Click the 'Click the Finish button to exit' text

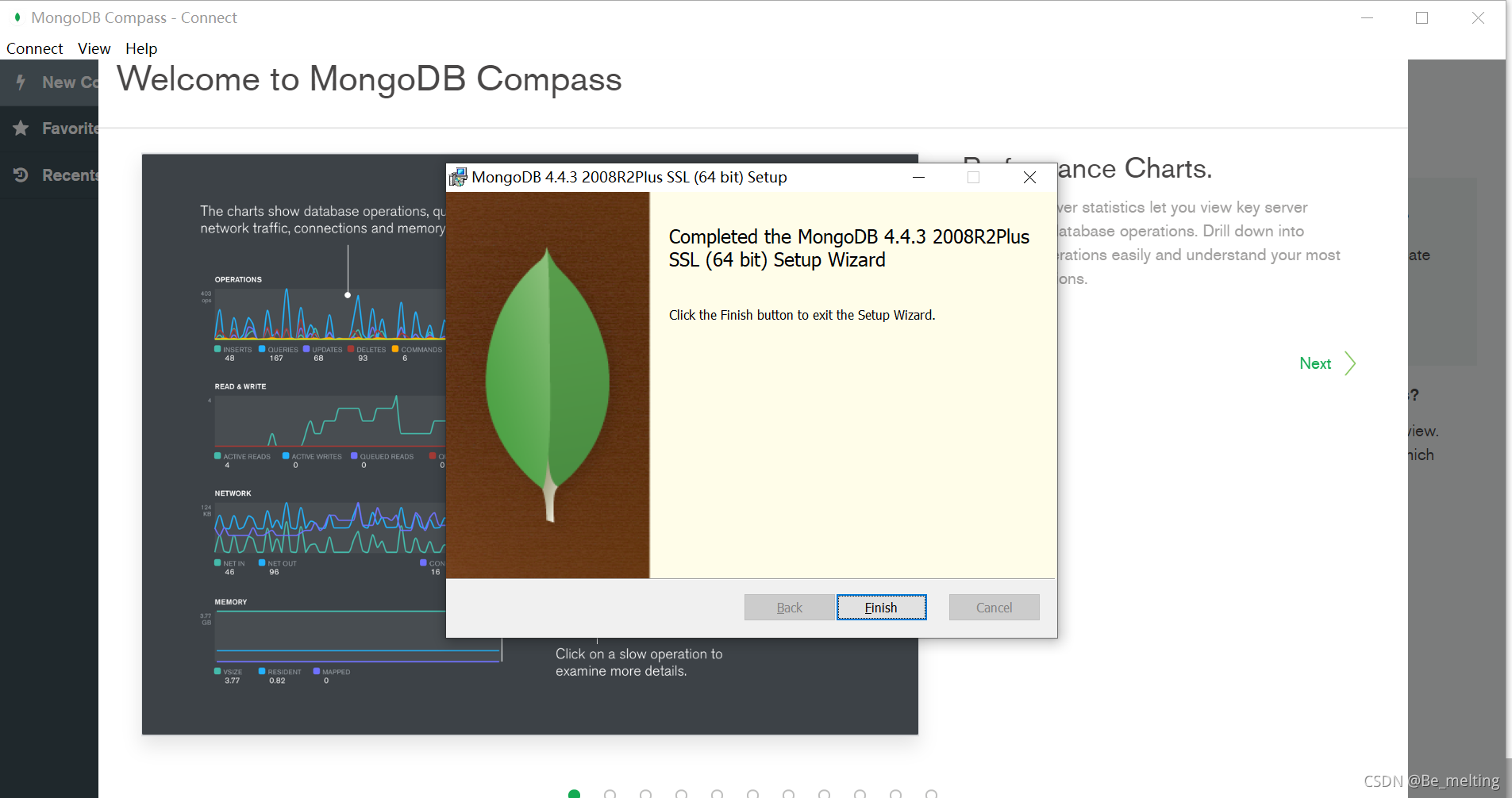tap(802, 315)
